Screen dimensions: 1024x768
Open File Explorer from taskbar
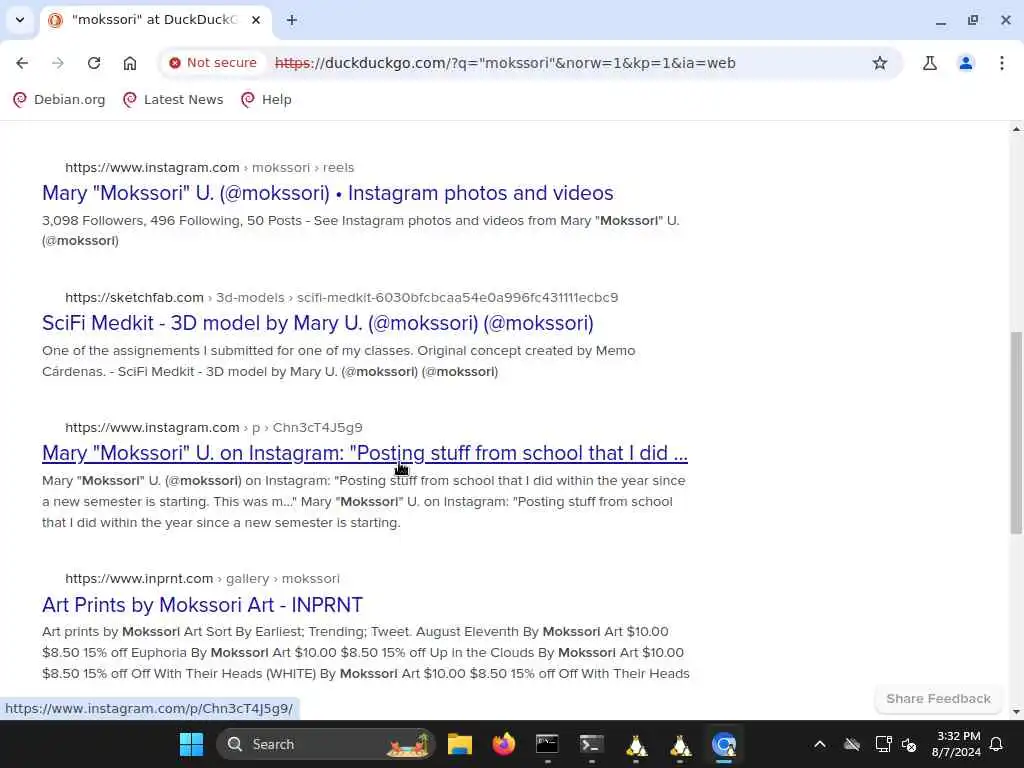click(460, 744)
